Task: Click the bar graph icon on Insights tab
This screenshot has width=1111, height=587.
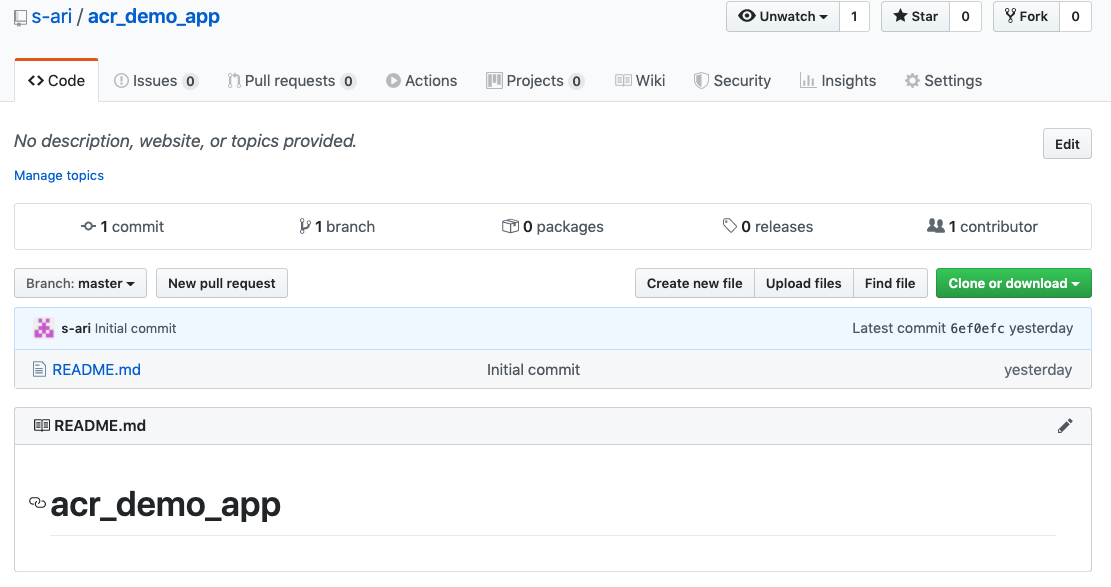Action: [808, 81]
